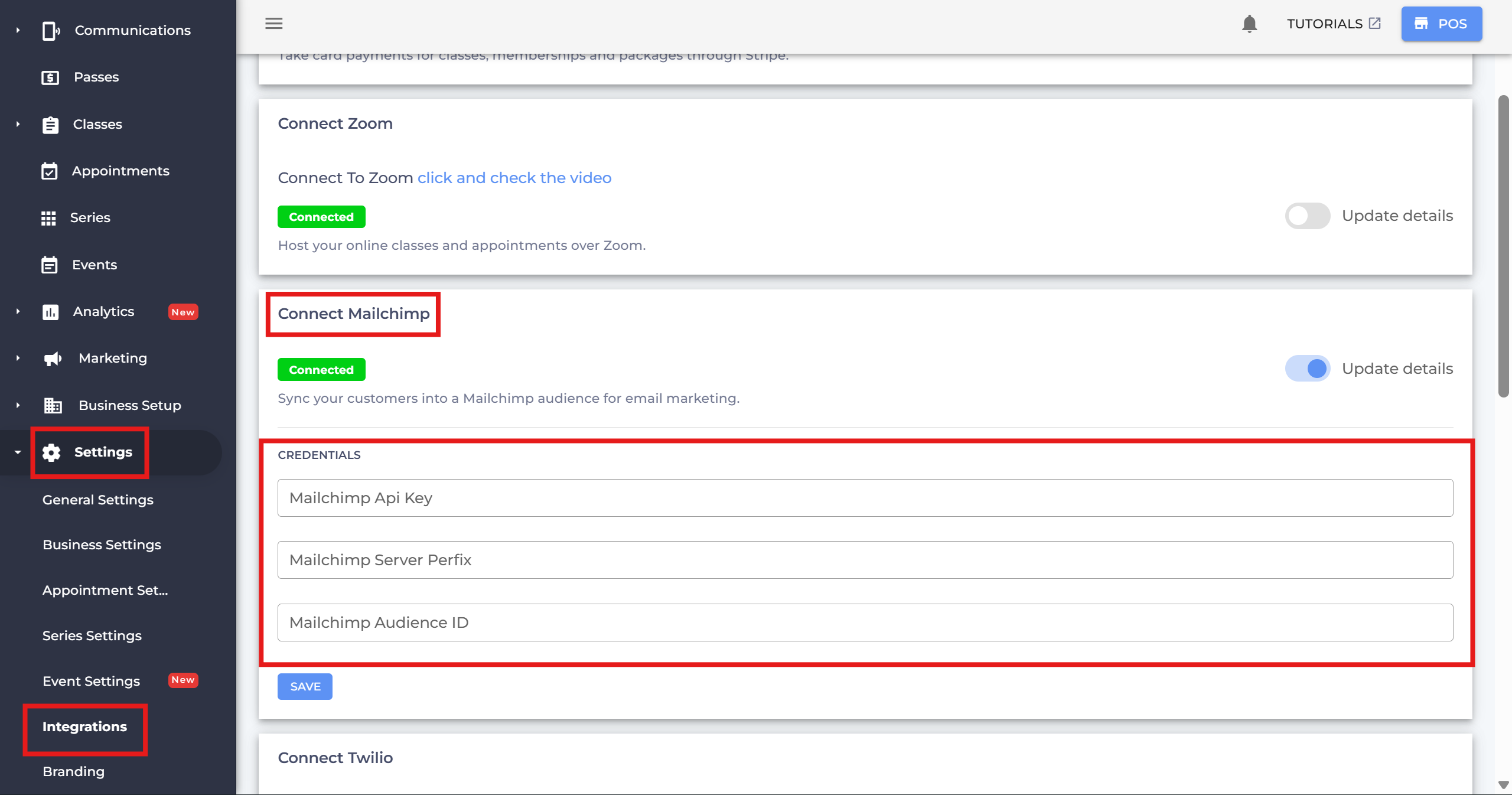Viewport: 1512px width, 795px height.
Task: Click the vertical scrollbar thumb
Action: pos(1504,246)
